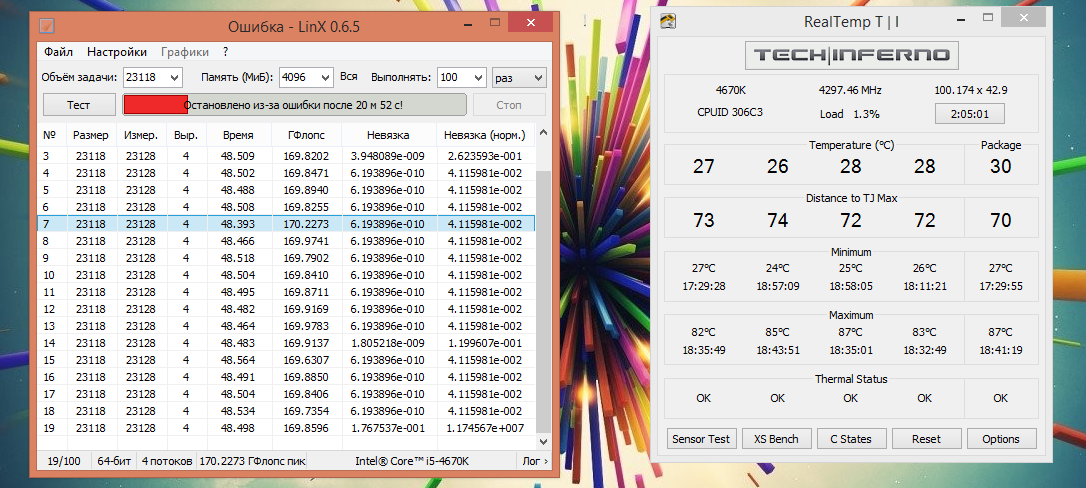Click the LinX app icon in title bar

click(47, 27)
